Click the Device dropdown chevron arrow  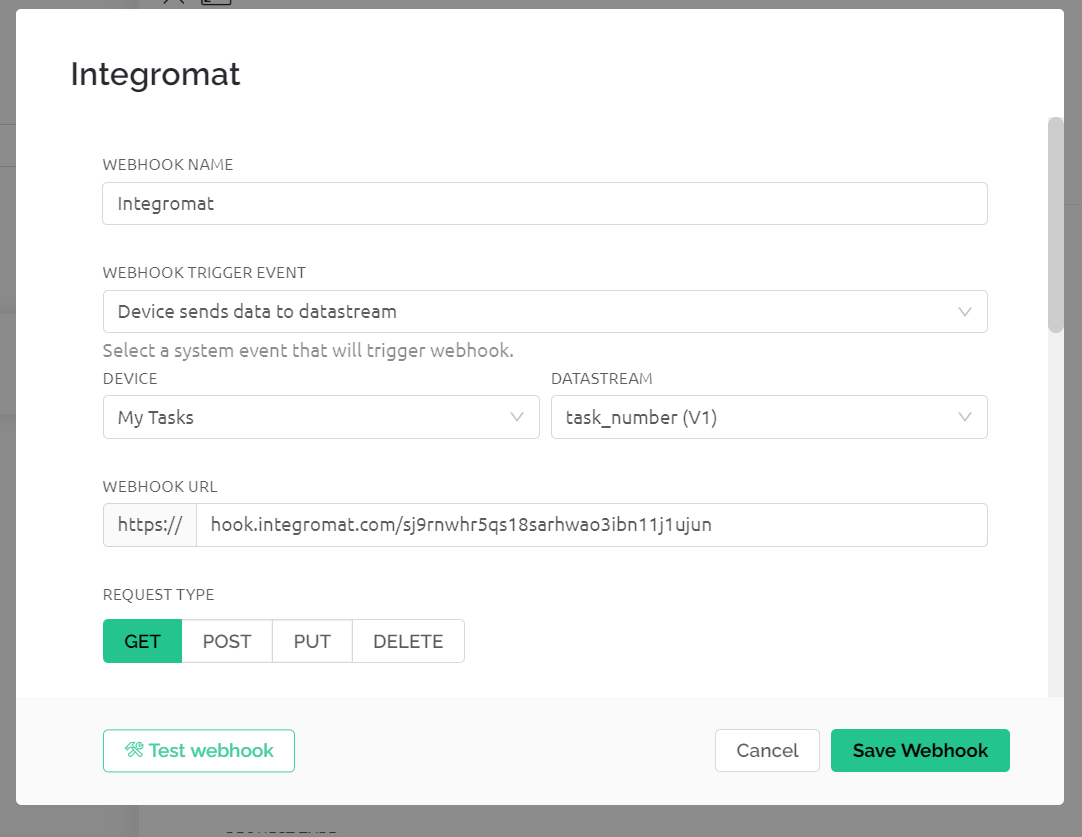coord(517,417)
